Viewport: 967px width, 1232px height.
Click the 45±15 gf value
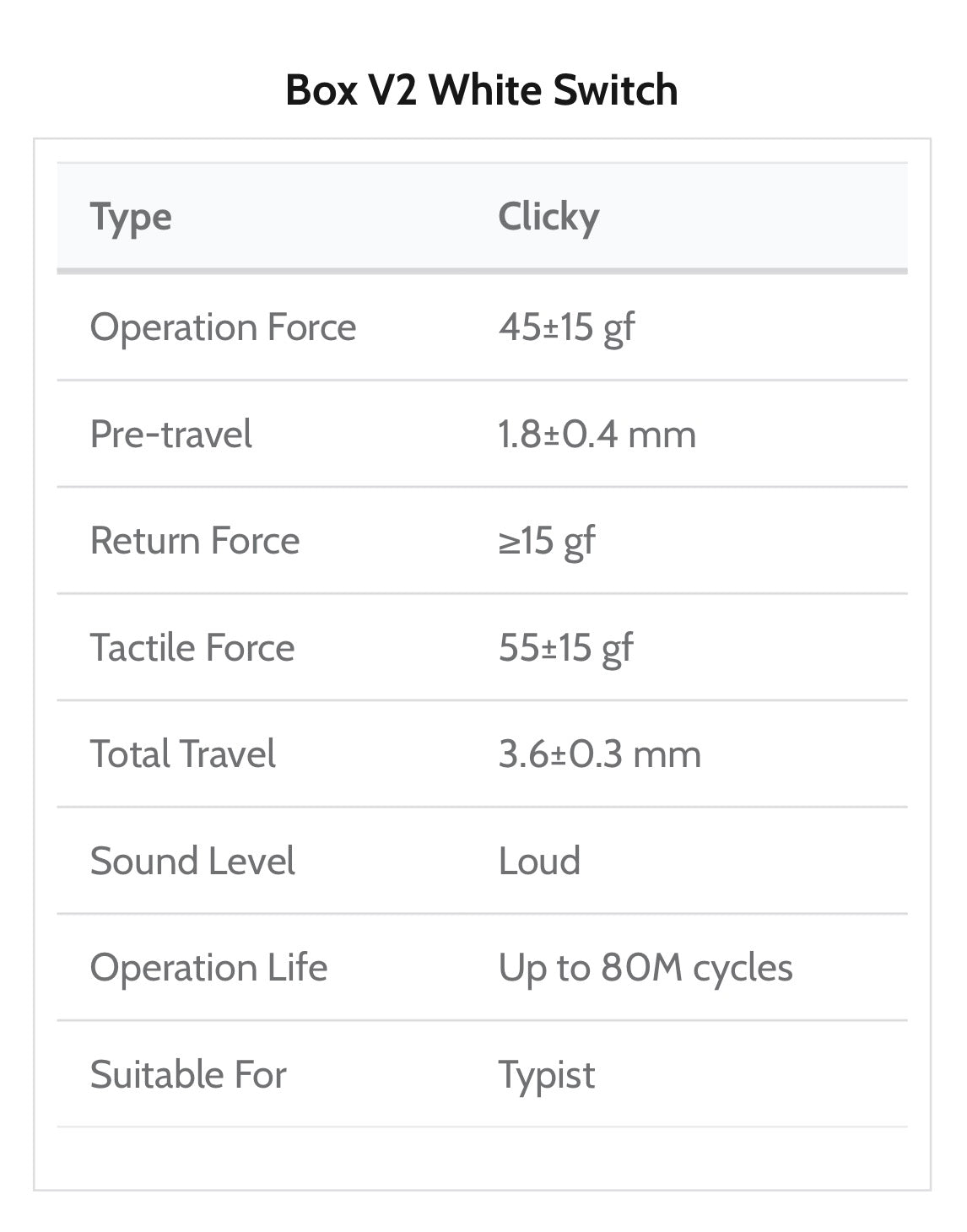coord(566,327)
